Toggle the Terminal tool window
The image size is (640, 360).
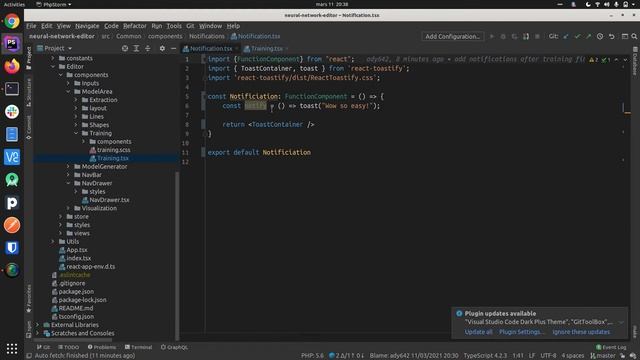pos(138,347)
